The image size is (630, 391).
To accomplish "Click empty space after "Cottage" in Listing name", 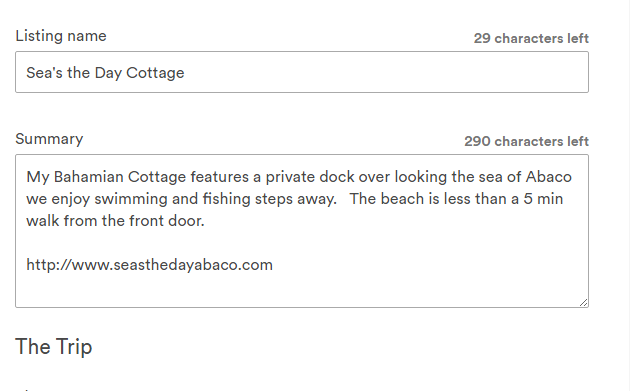I will click(x=386, y=73).
